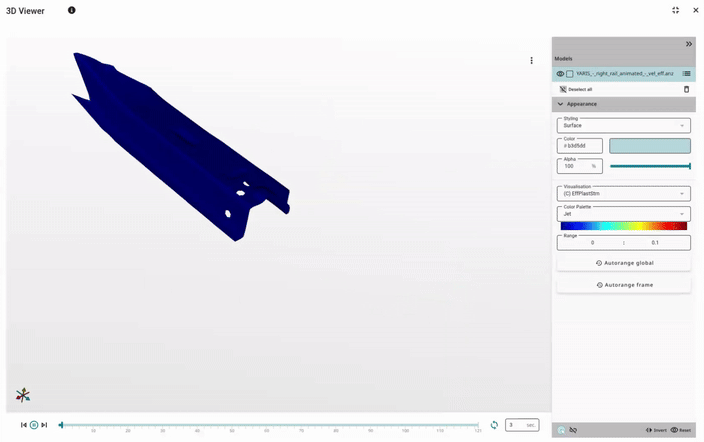Image resolution: width=704 pixels, height=442 pixels.
Task: Click Autorange frame button
Action: 624,285
